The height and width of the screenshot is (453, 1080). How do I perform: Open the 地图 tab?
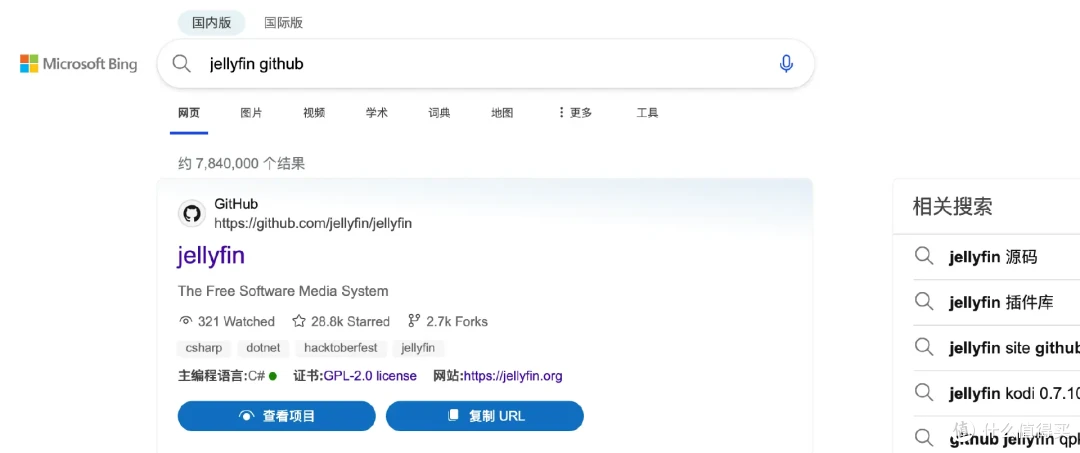(502, 113)
